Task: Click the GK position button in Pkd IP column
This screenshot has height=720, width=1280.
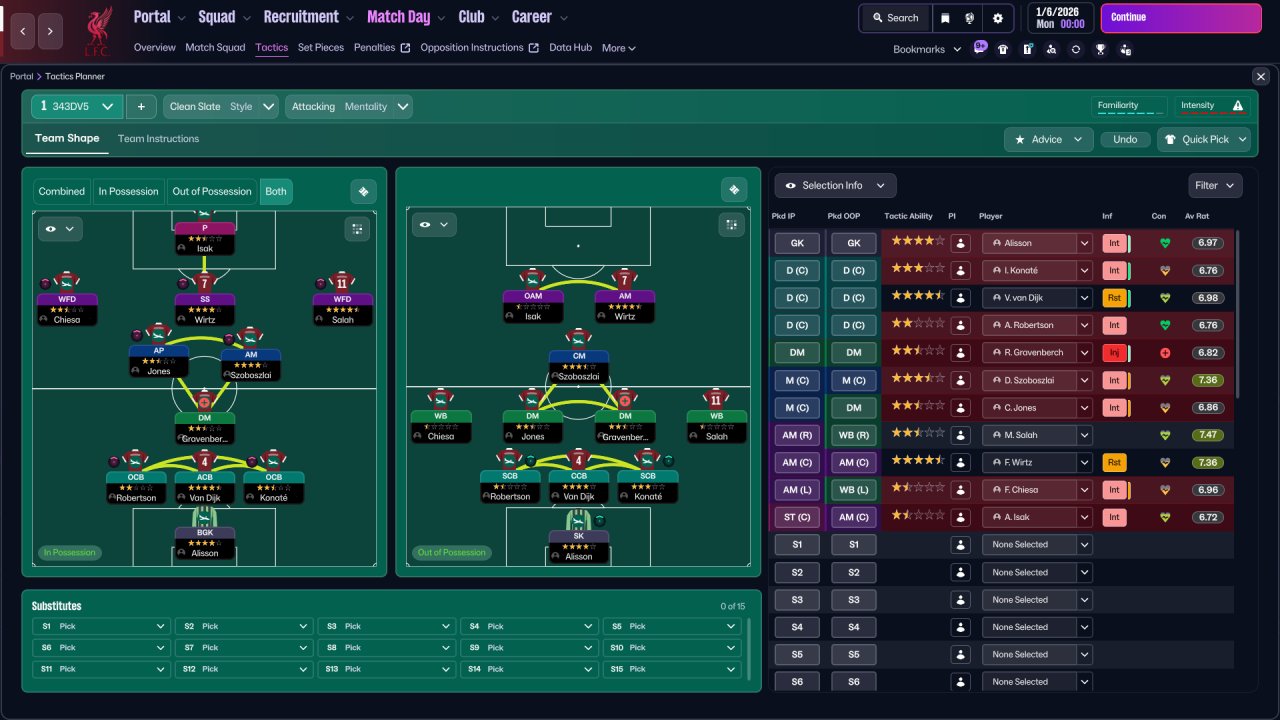Action: 797,243
